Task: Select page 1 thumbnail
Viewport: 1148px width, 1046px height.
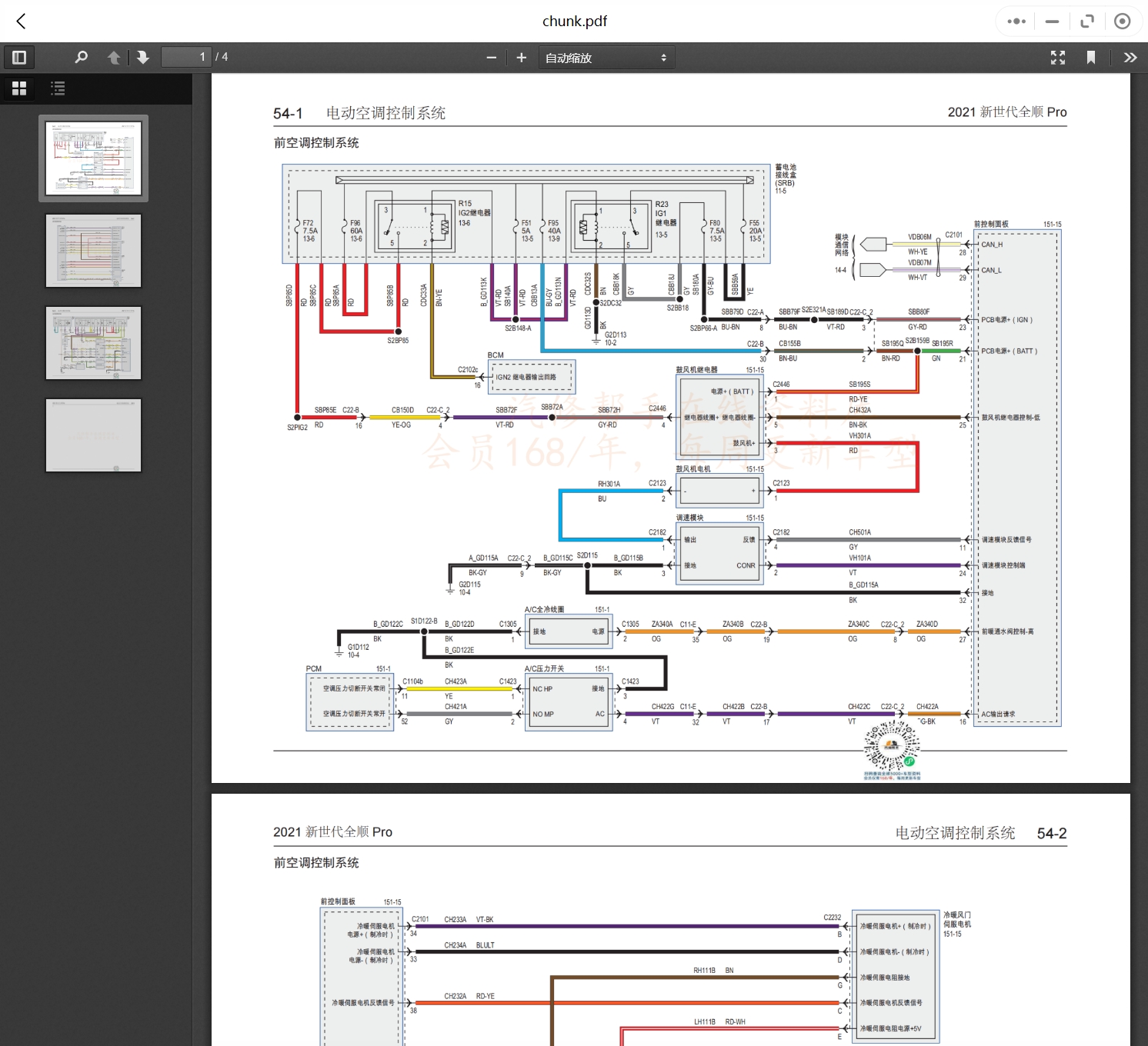Action: pos(94,158)
